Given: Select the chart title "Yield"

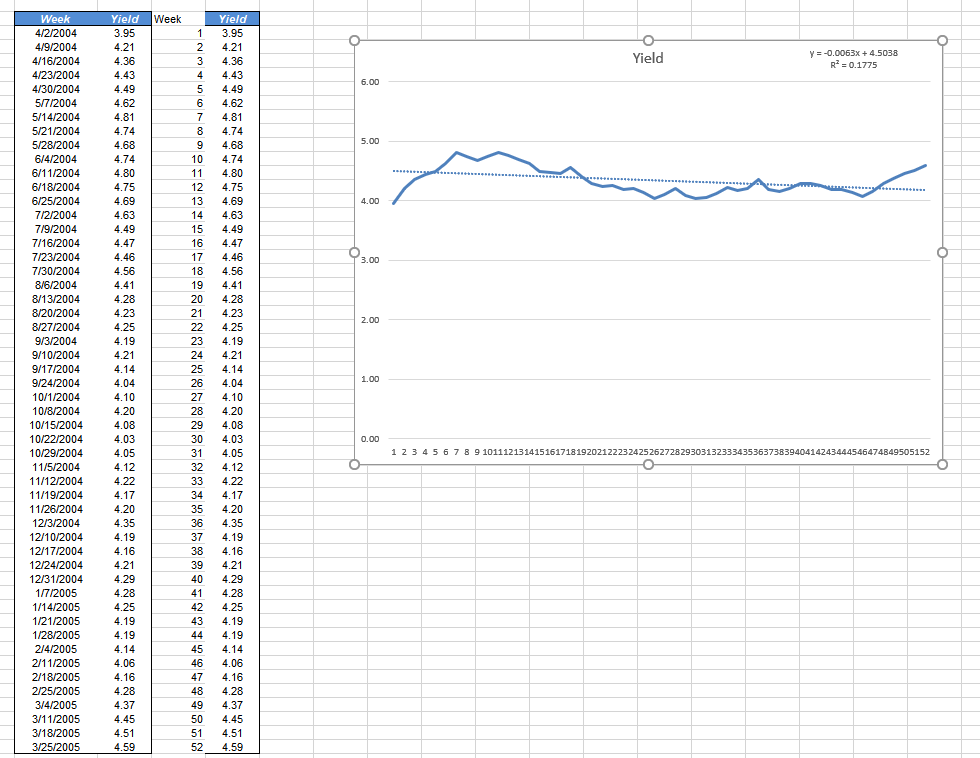Looking at the screenshot, I should [x=648, y=58].
